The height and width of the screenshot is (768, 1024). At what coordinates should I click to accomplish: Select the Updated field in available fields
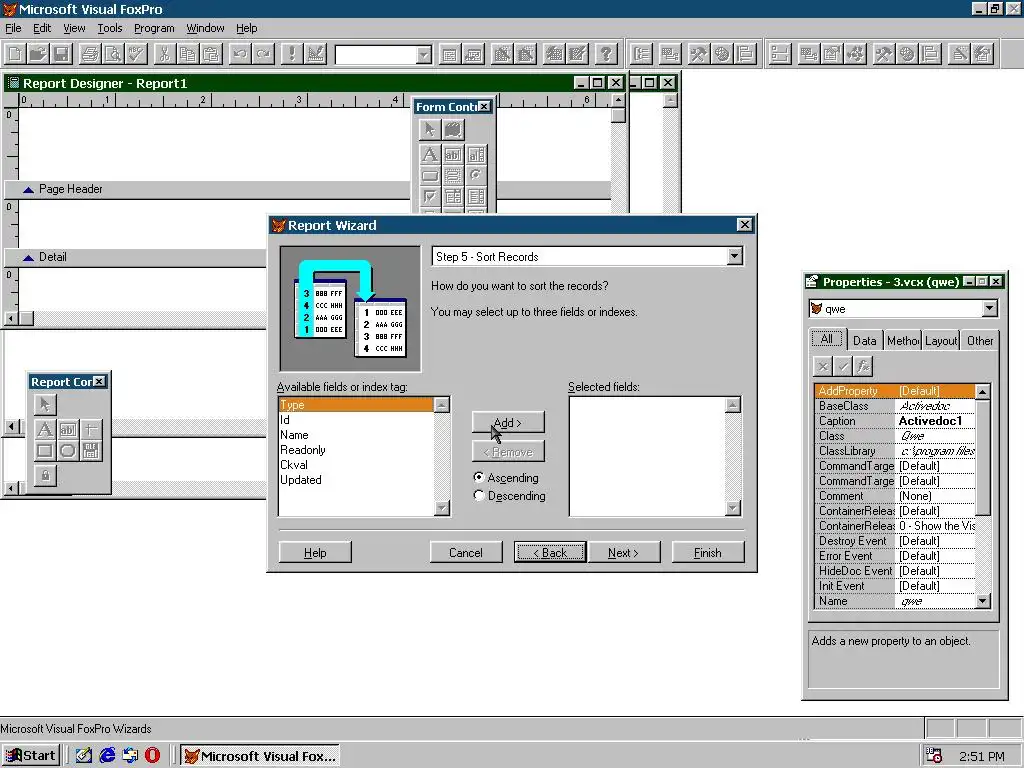pyautogui.click(x=356, y=480)
